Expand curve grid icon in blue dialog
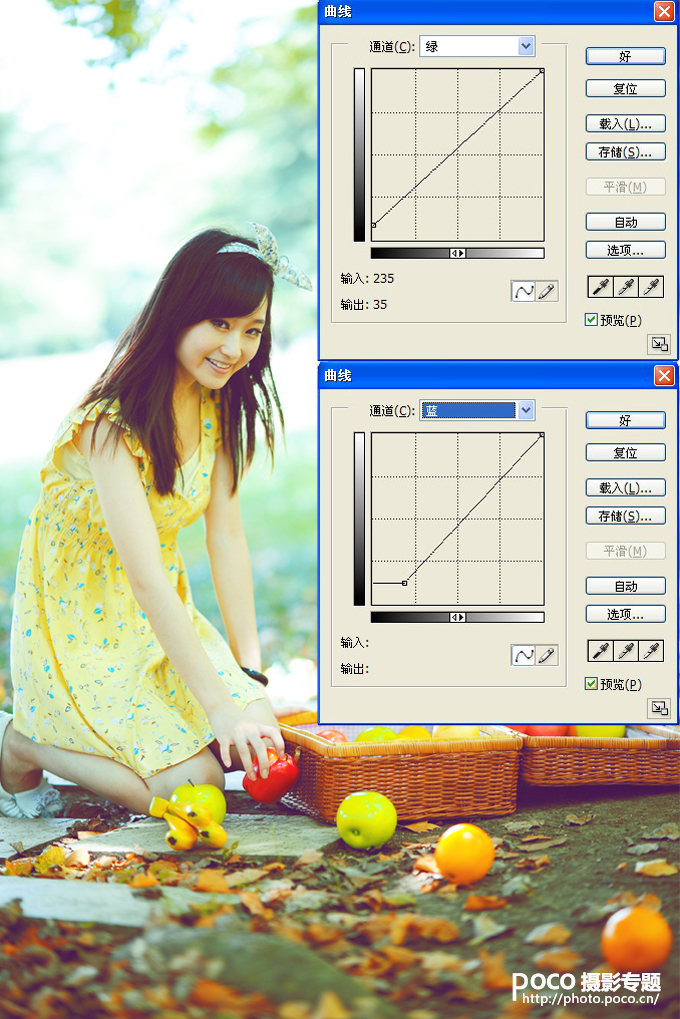The width and height of the screenshot is (680, 1019). pyautogui.click(x=659, y=708)
